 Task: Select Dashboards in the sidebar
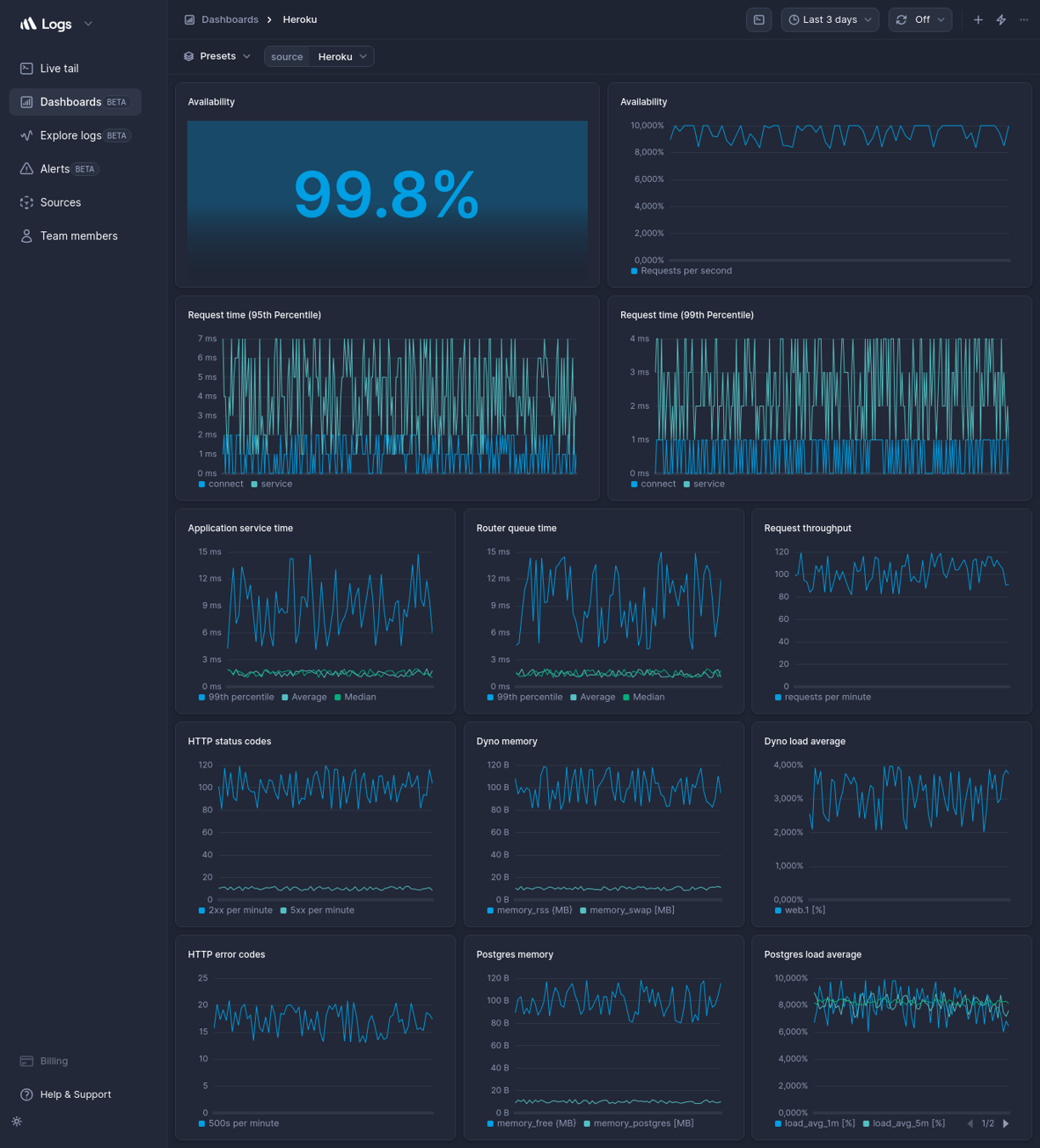75,102
